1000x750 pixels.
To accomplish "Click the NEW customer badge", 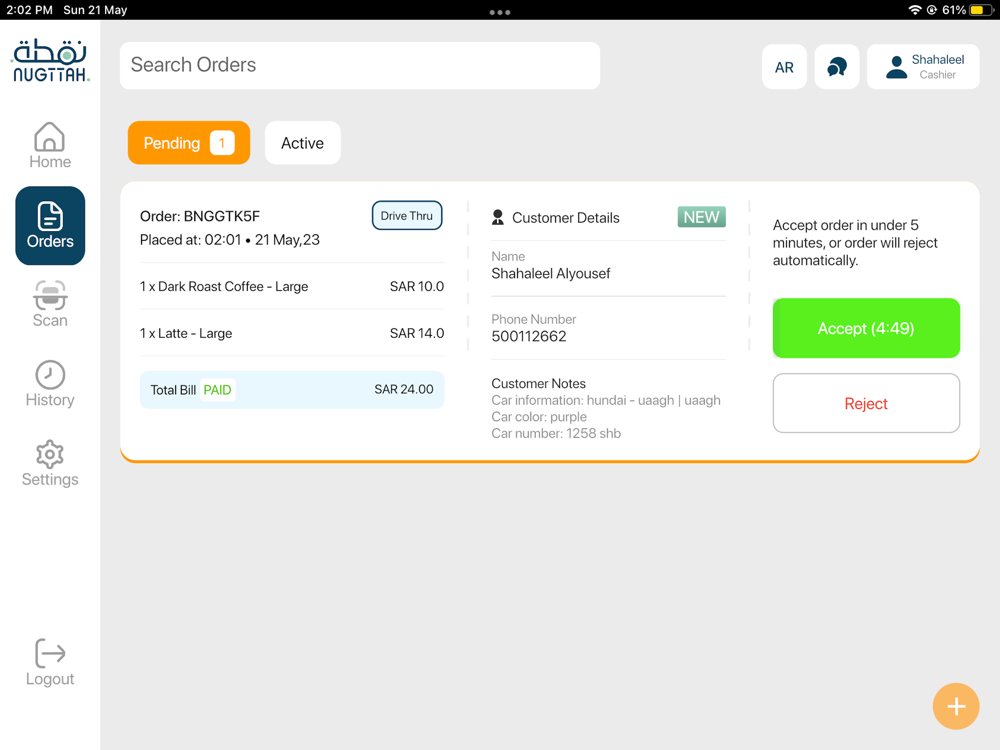I will 701,217.
